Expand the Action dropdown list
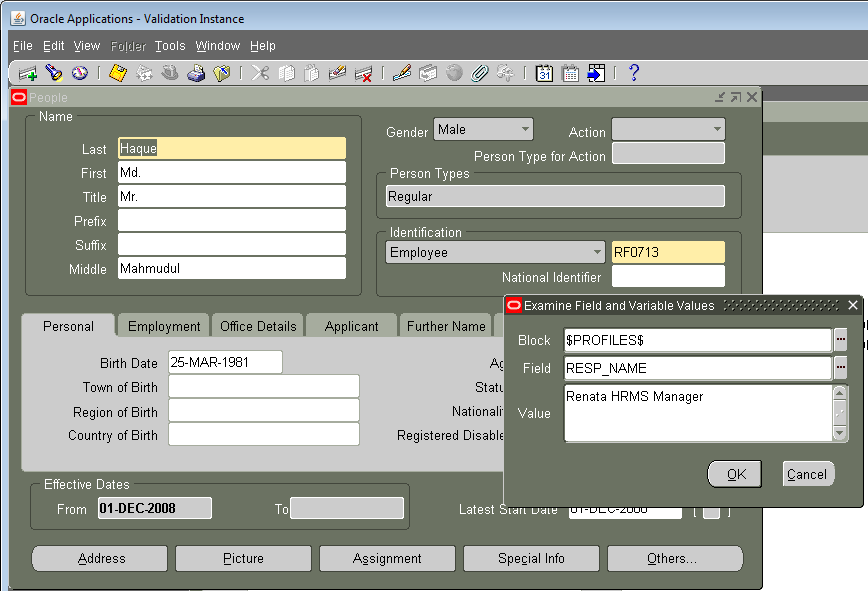868x591 pixels. click(x=718, y=131)
